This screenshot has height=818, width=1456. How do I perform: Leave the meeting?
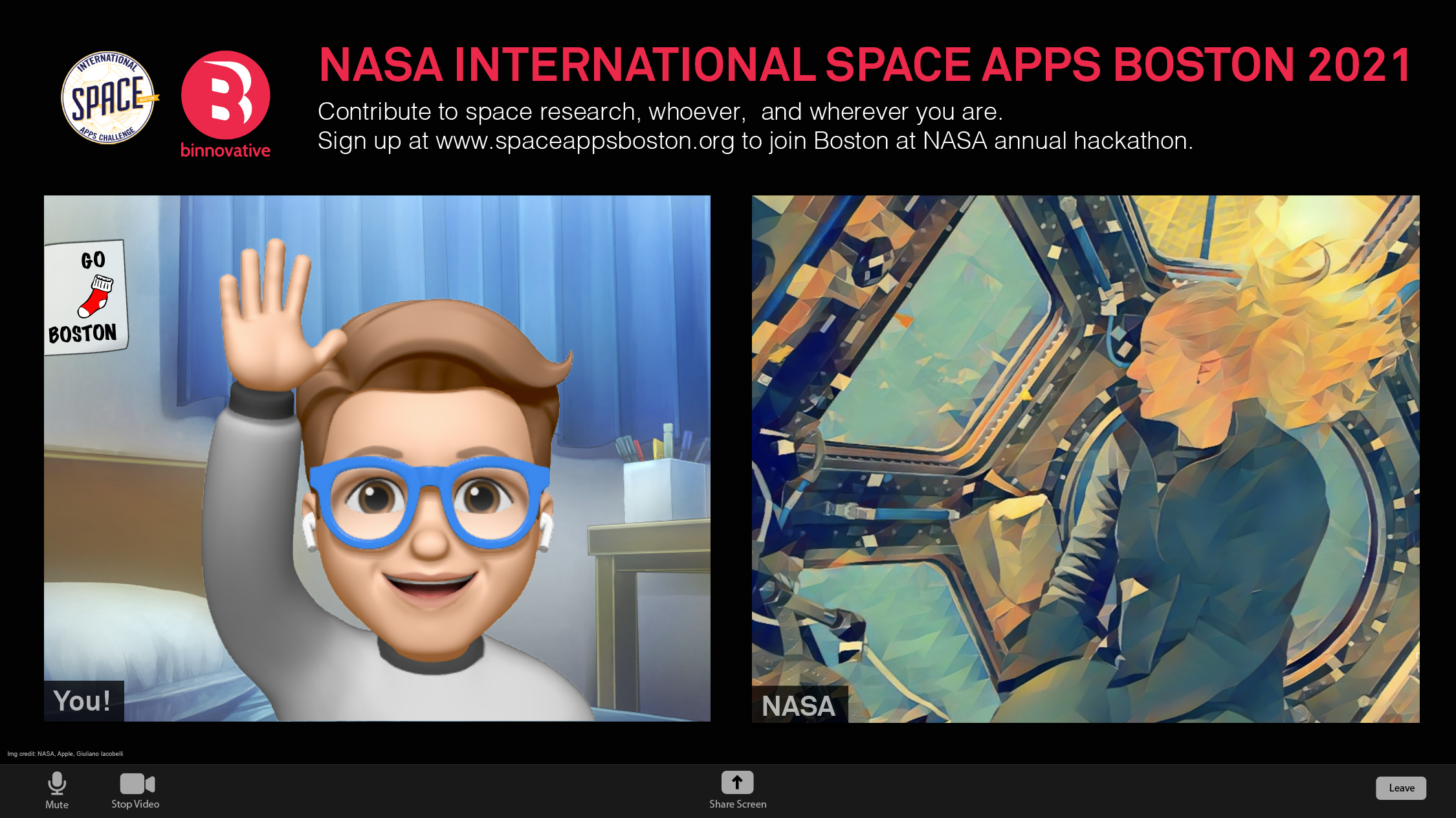click(x=1401, y=788)
